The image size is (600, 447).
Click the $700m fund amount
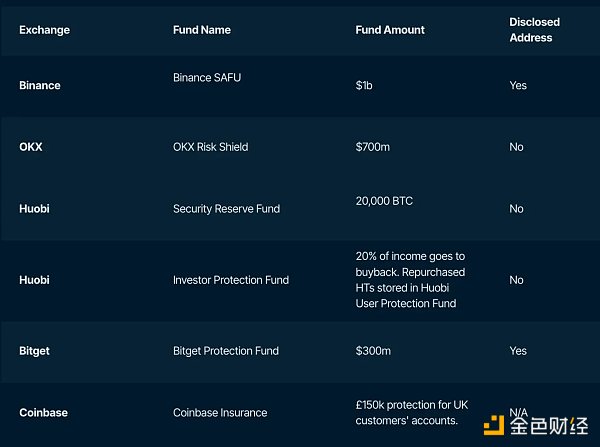pyautogui.click(x=373, y=147)
